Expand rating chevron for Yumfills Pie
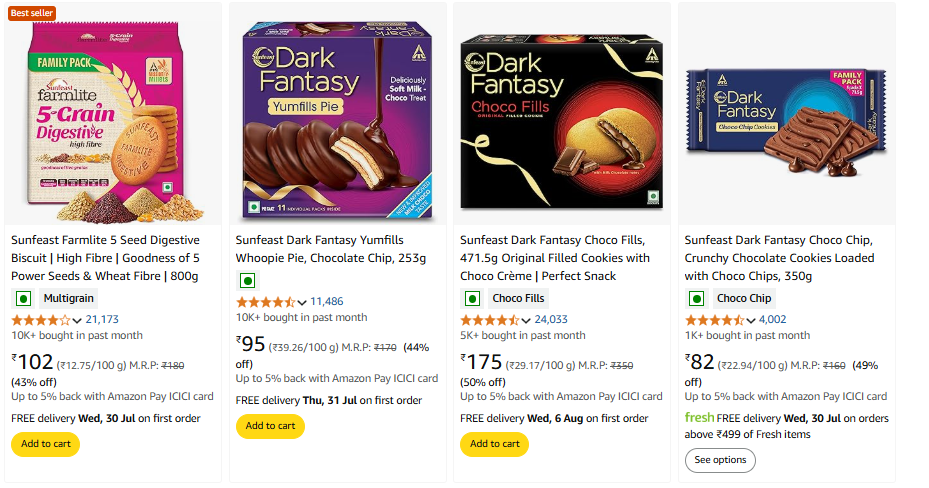Image resolution: width=929 pixels, height=488 pixels. pos(302,302)
